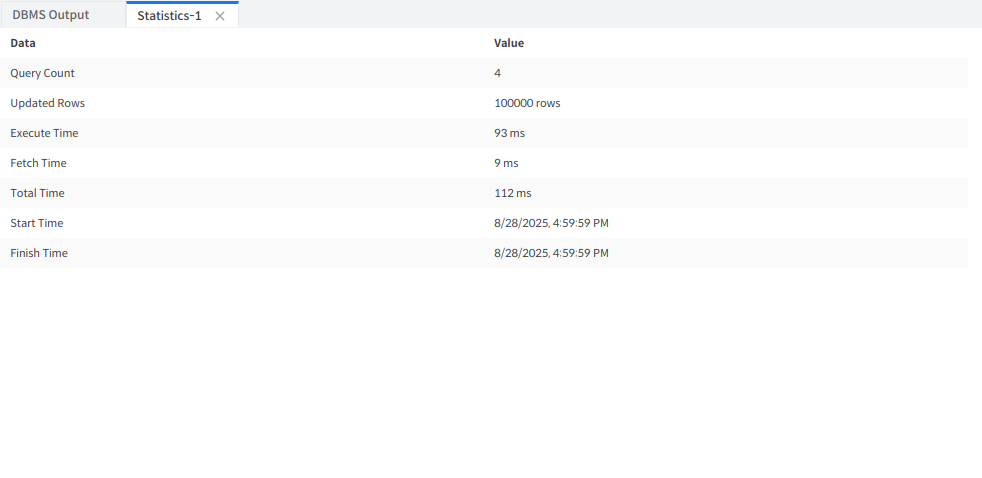982x478 pixels.
Task: Close the Statistics-1 tab
Action: point(220,16)
